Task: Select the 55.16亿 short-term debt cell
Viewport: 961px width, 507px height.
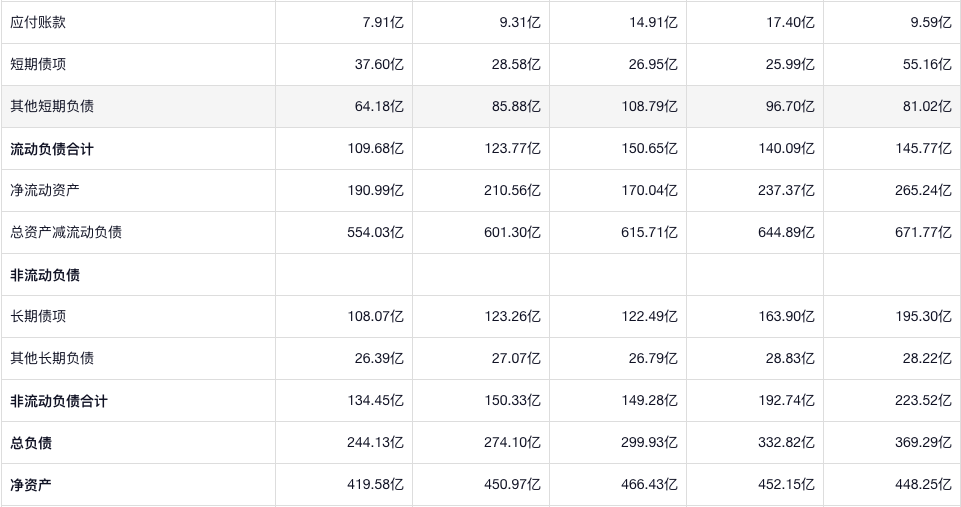Action: 926,64
